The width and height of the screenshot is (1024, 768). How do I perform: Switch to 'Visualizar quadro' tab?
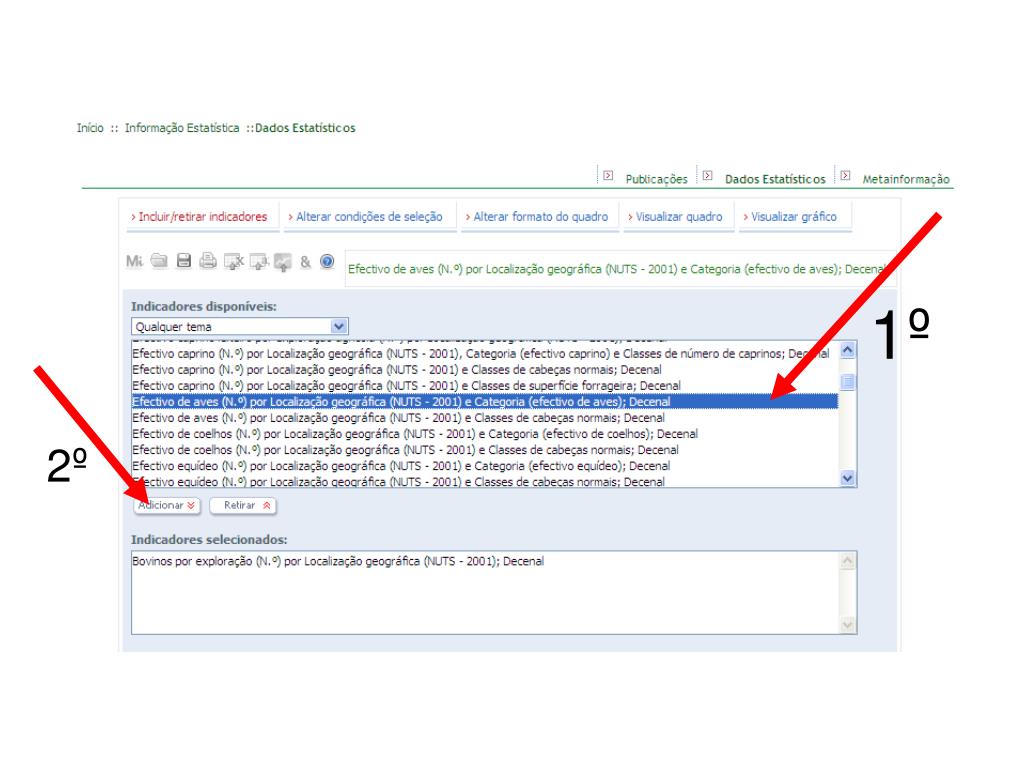click(674, 217)
